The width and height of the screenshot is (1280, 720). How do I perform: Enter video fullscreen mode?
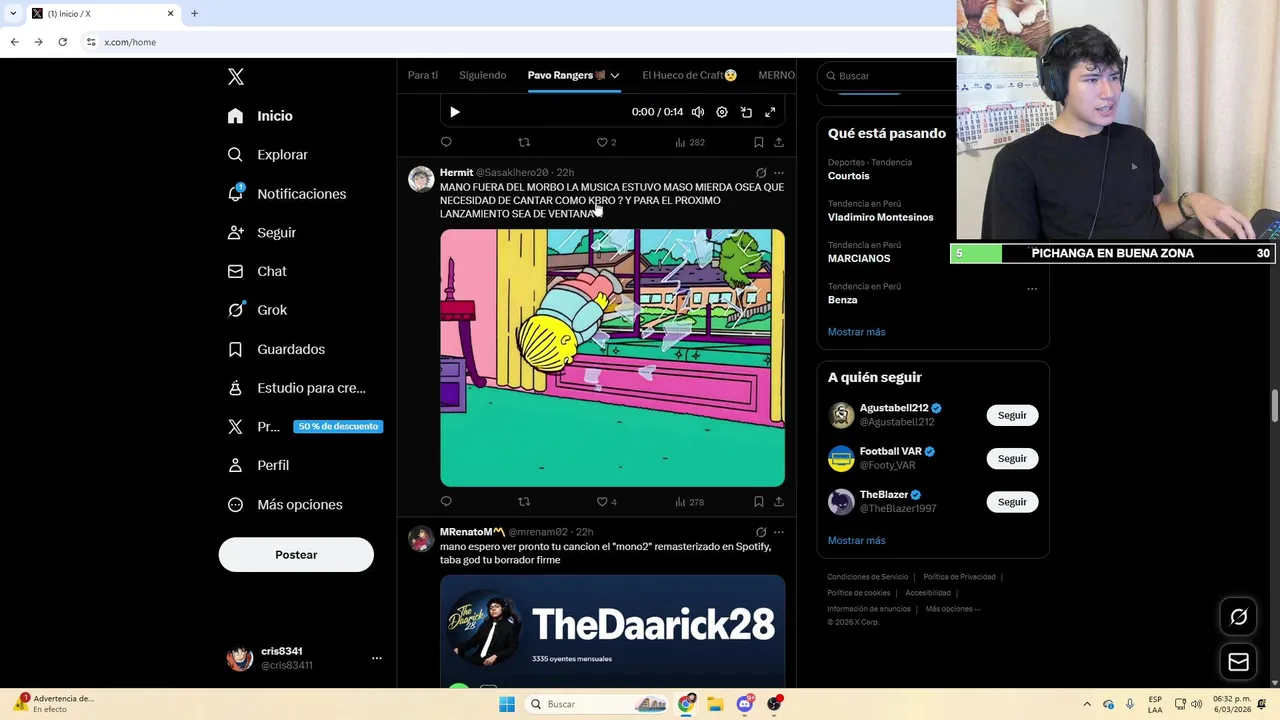click(x=770, y=112)
